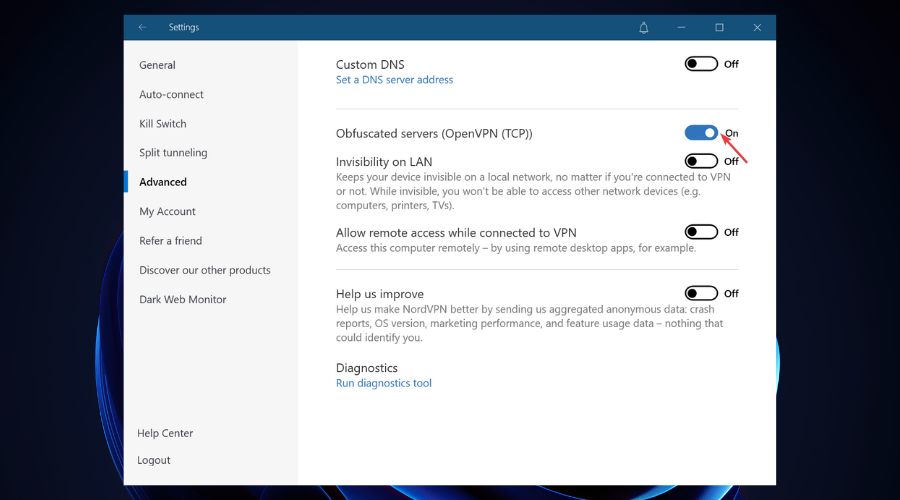Enable Help us improve switch
This screenshot has width=900, height=500.
coord(701,293)
